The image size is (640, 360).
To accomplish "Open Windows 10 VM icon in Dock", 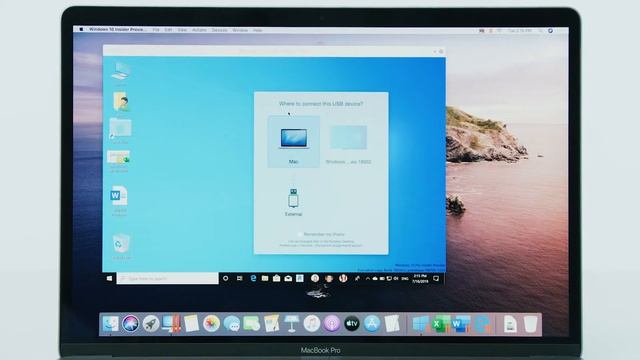I will (420, 324).
